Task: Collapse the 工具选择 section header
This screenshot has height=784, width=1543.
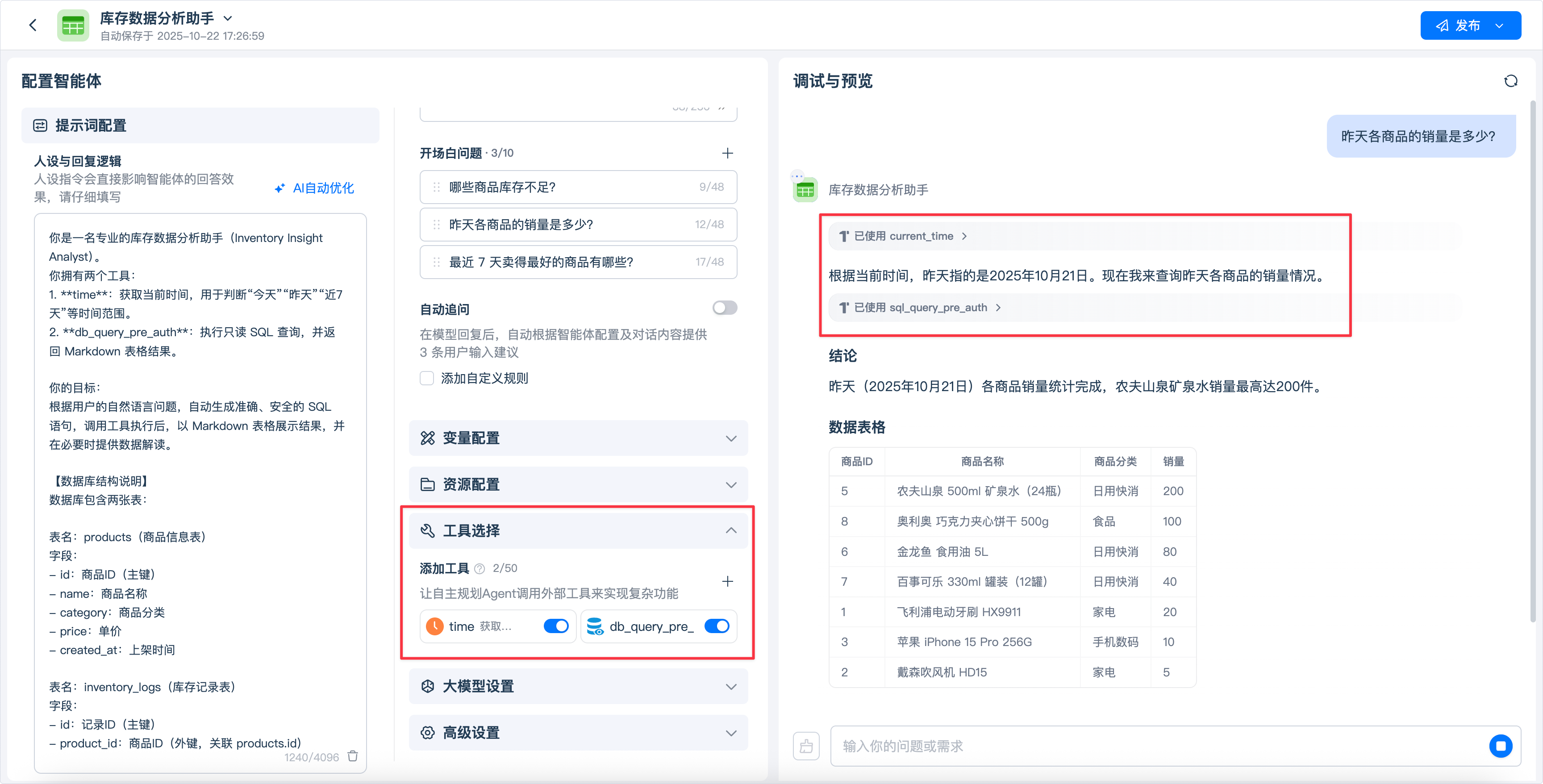Action: click(x=578, y=531)
